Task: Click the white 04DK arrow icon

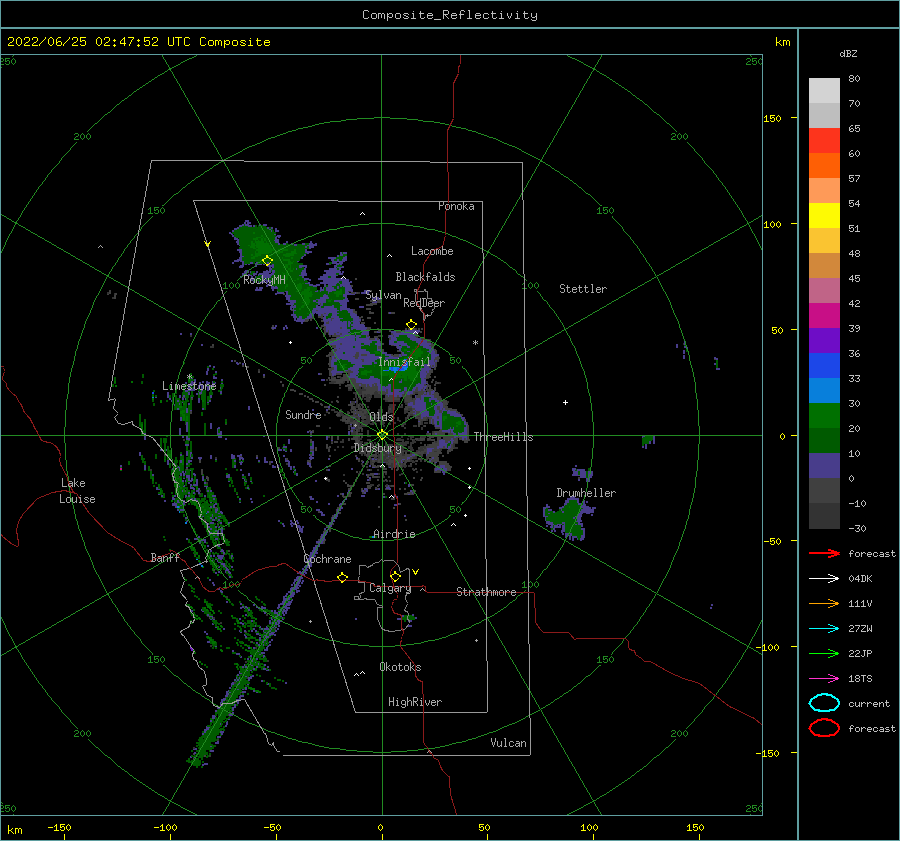Action: point(824,579)
